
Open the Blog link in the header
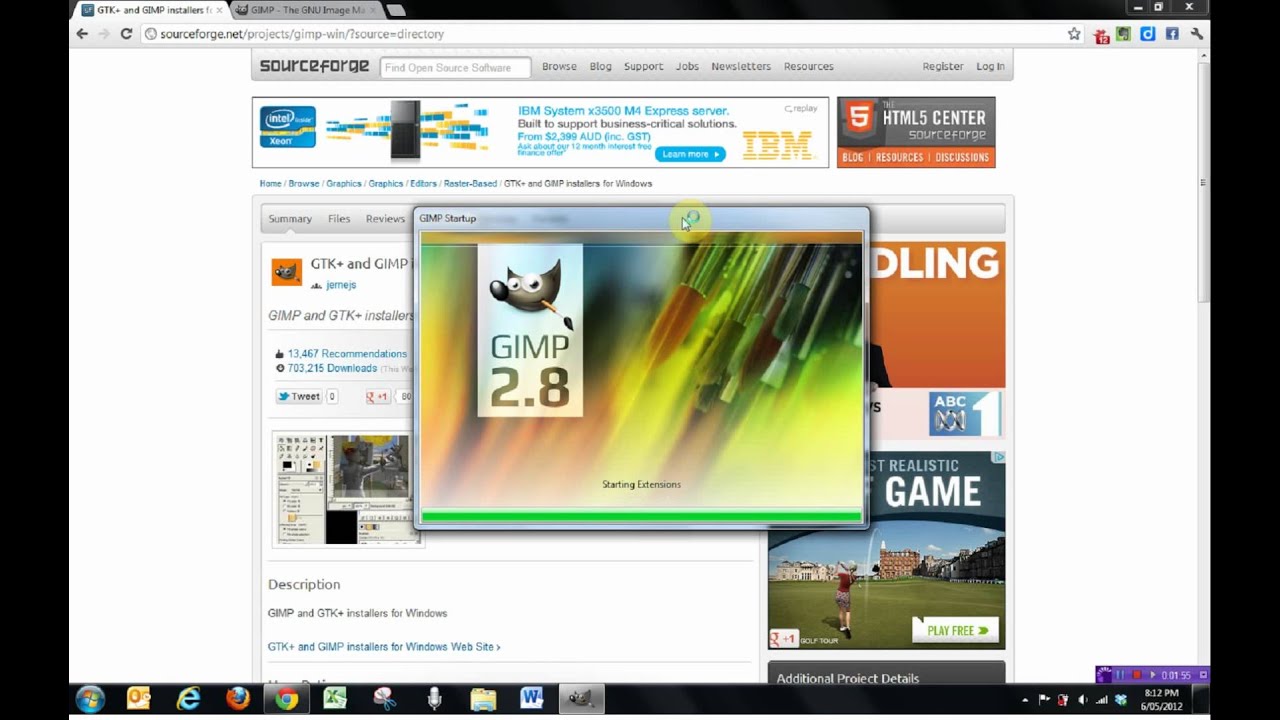pyautogui.click(x=600, y=66)
